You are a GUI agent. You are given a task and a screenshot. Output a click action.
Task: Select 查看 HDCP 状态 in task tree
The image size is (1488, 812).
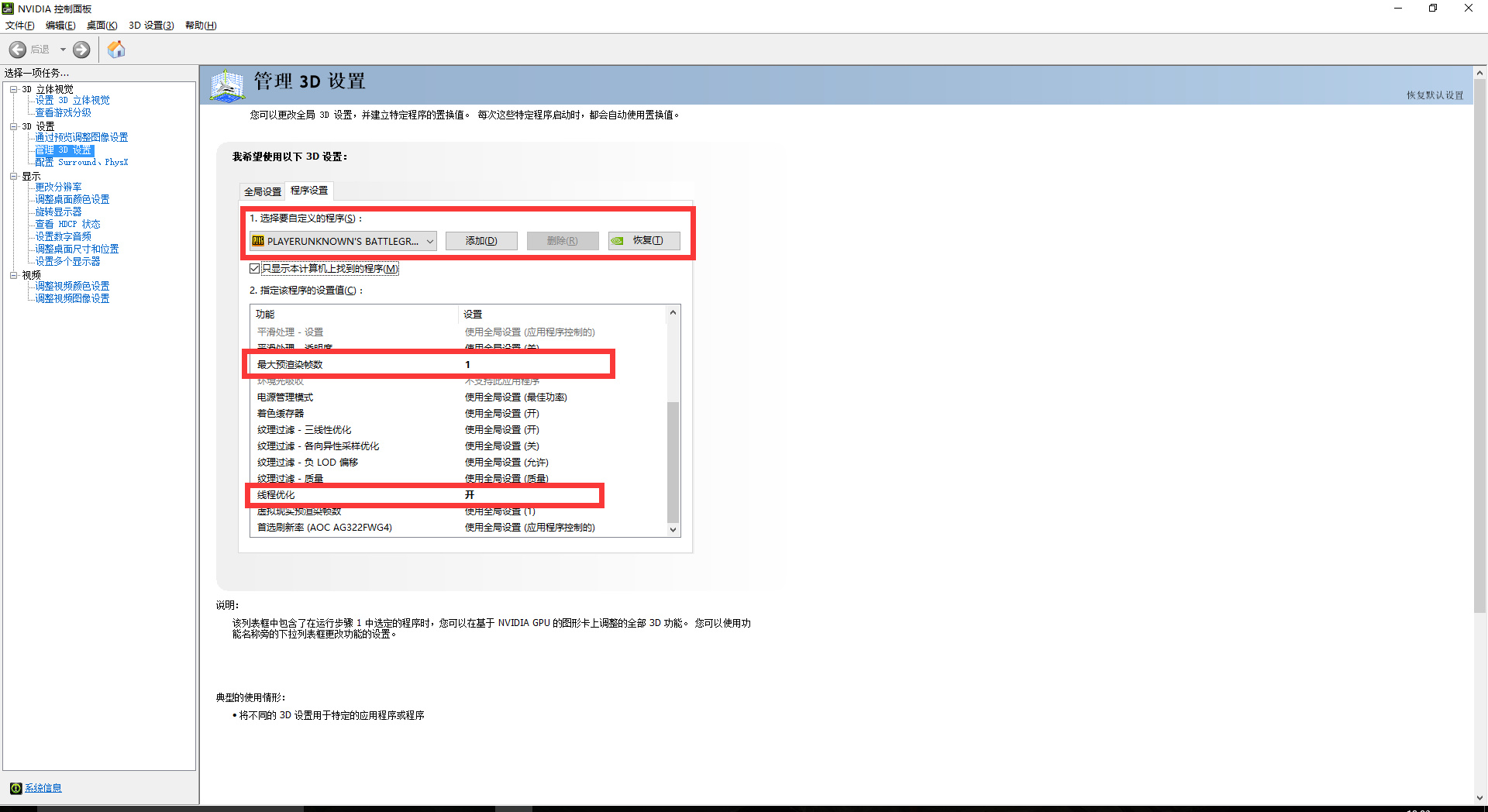pyautogui.click(x=68, y=225)
